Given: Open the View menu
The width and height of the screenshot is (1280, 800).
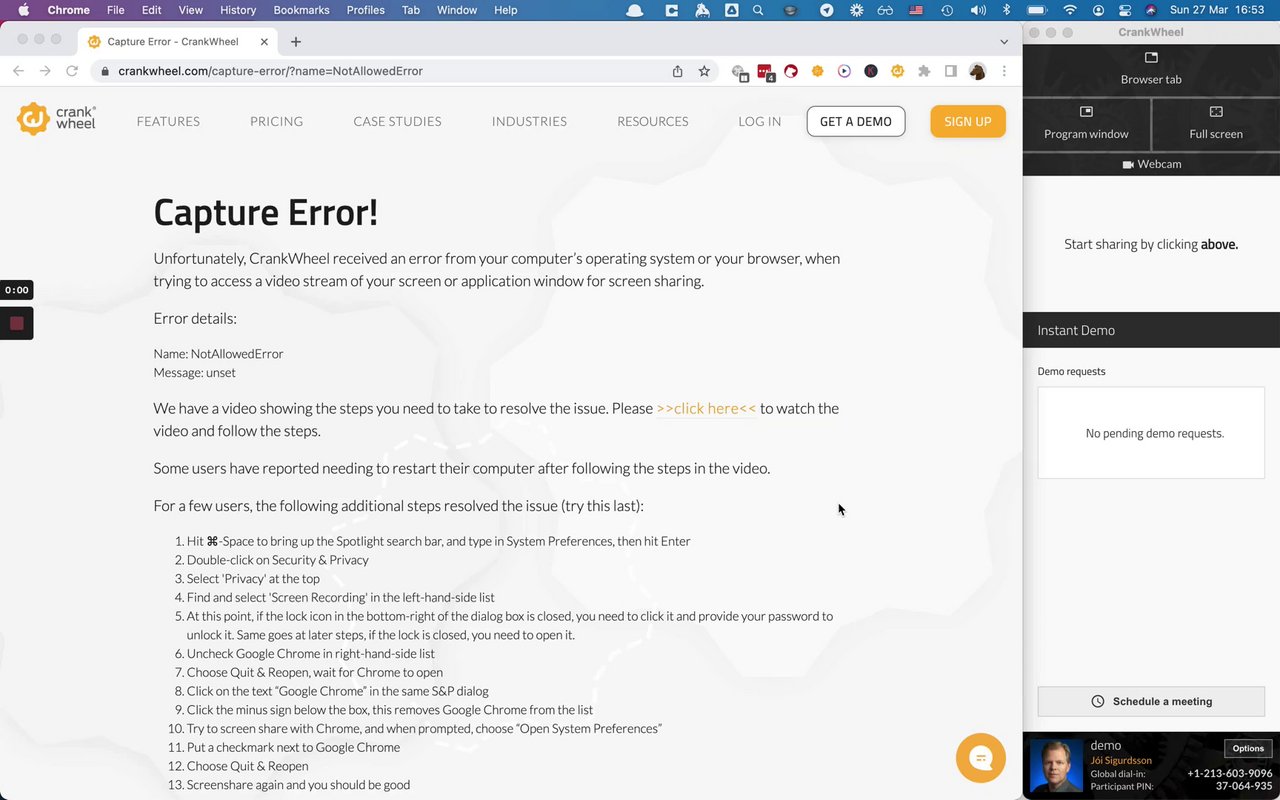Looking at the screenshot, I should pos(190,10).
